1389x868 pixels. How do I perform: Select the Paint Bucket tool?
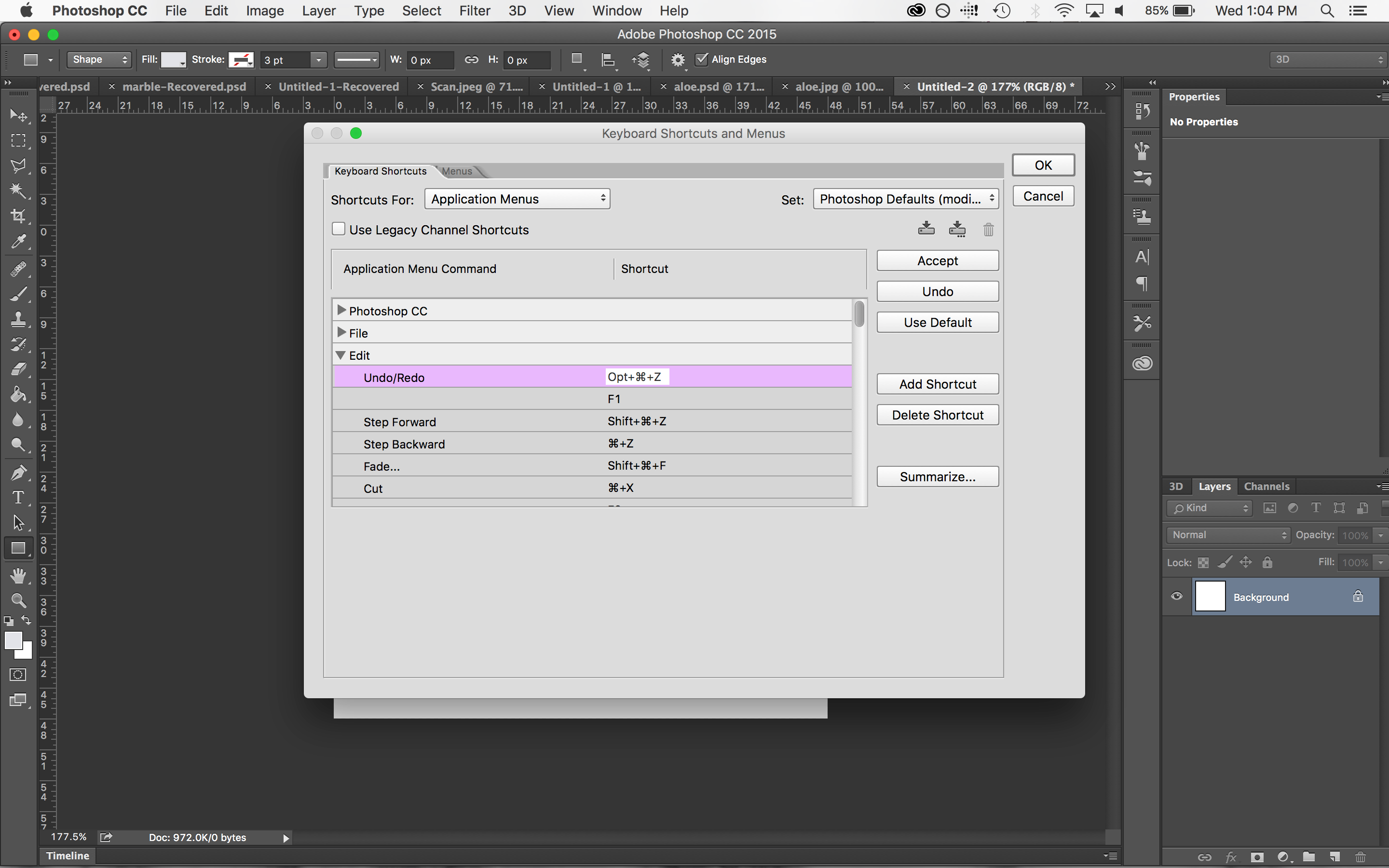click(x=18, y=394)
